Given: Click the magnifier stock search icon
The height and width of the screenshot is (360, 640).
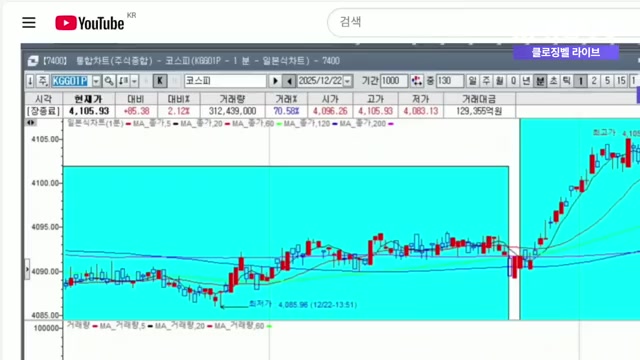Looking at the screenshot, I should 109,81.
